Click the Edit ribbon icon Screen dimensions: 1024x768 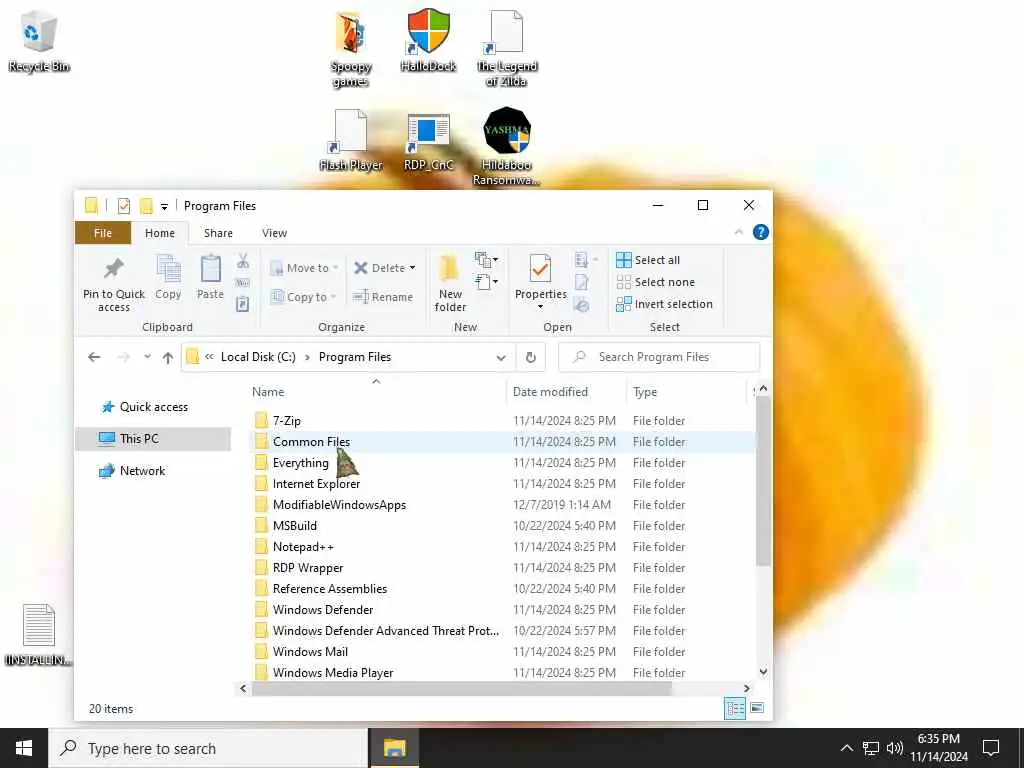point(582,282)
